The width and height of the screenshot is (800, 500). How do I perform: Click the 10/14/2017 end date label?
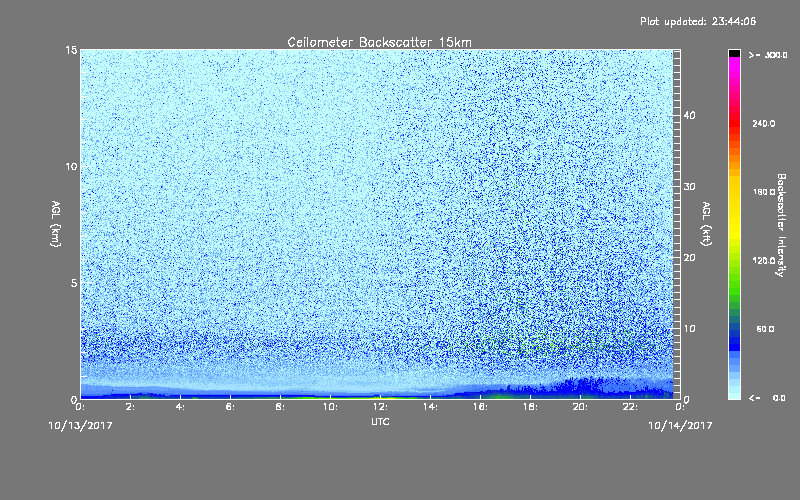(x=680, y=426)
